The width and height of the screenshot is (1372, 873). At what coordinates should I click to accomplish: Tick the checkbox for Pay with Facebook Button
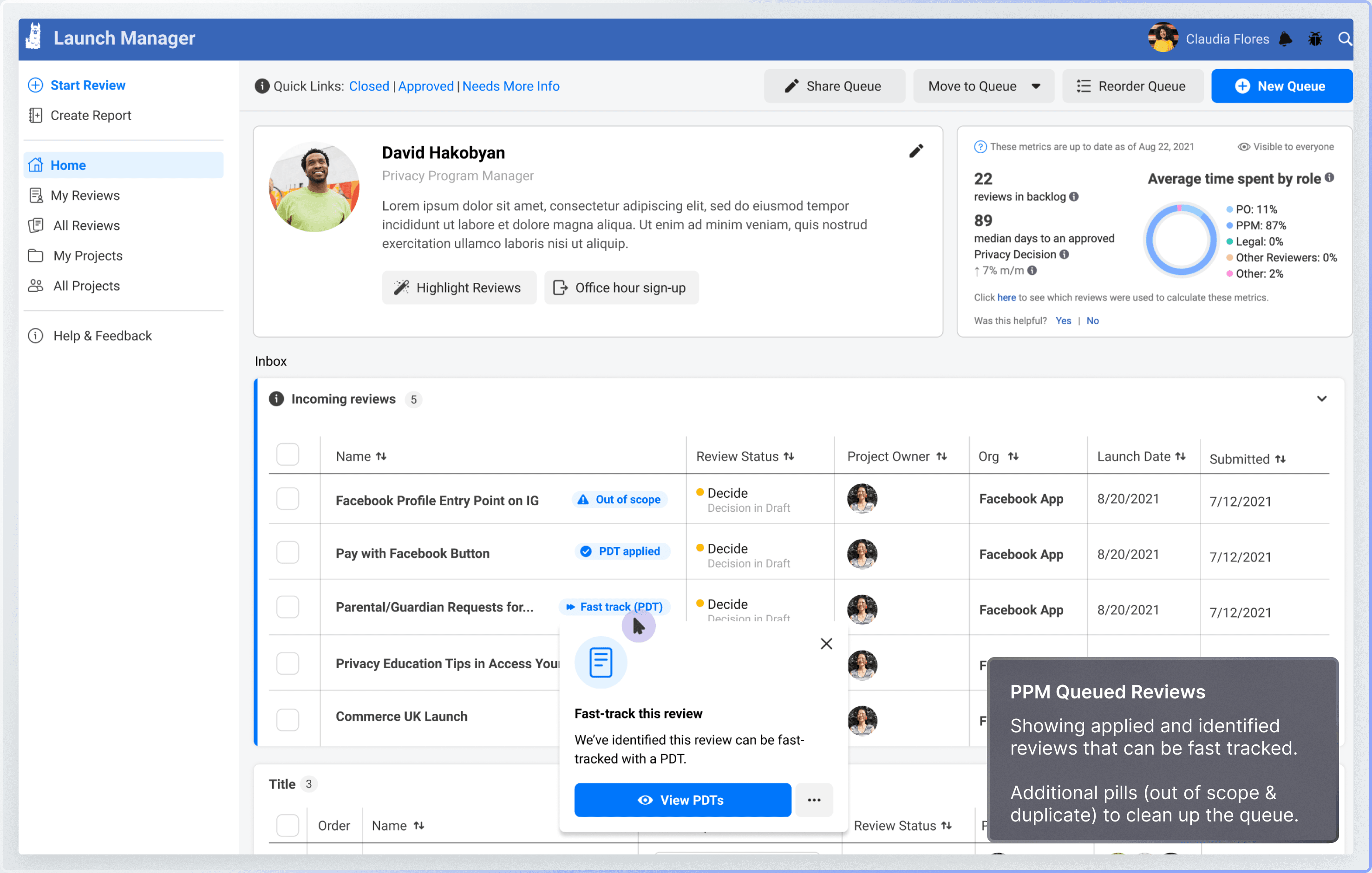(x=288, y=553)
